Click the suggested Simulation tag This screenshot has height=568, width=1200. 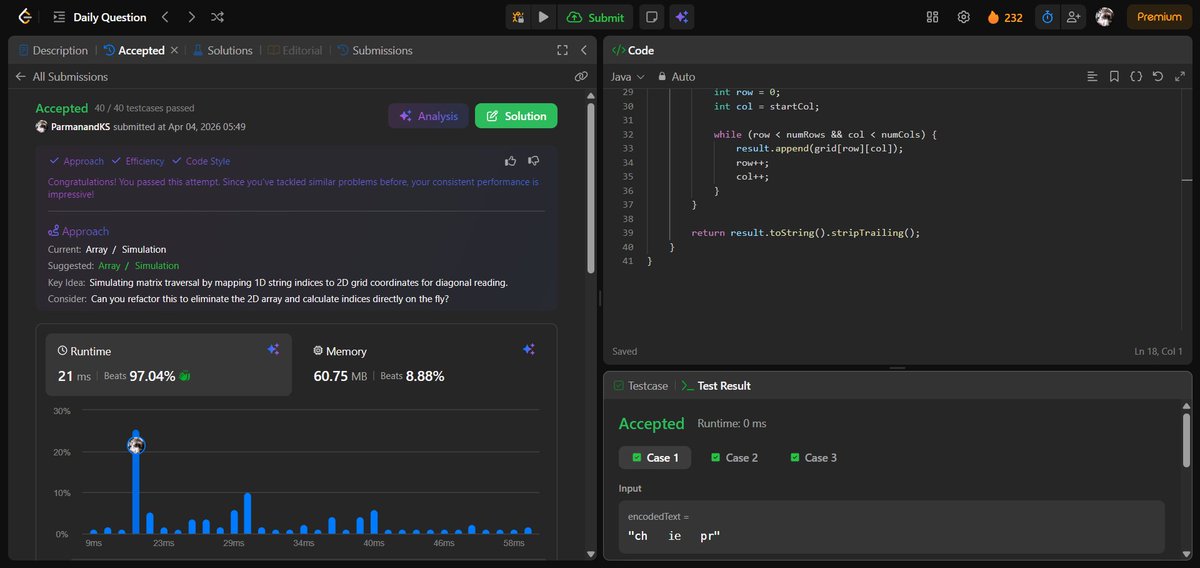157,266
